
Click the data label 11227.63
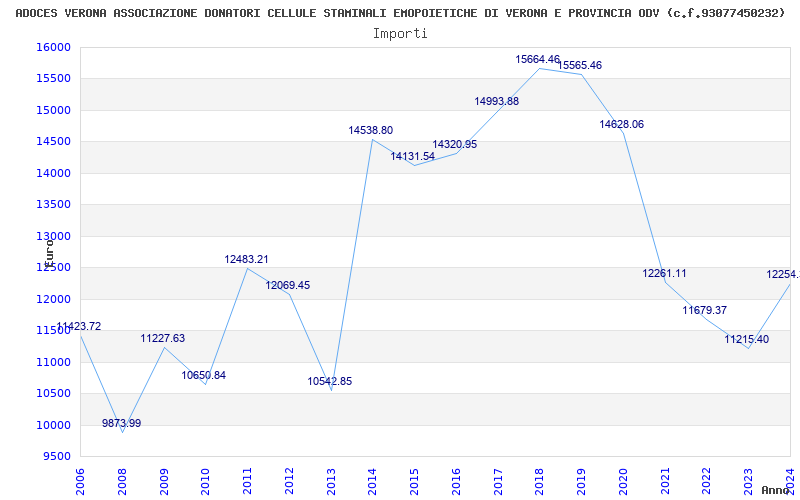coord(163,339)
